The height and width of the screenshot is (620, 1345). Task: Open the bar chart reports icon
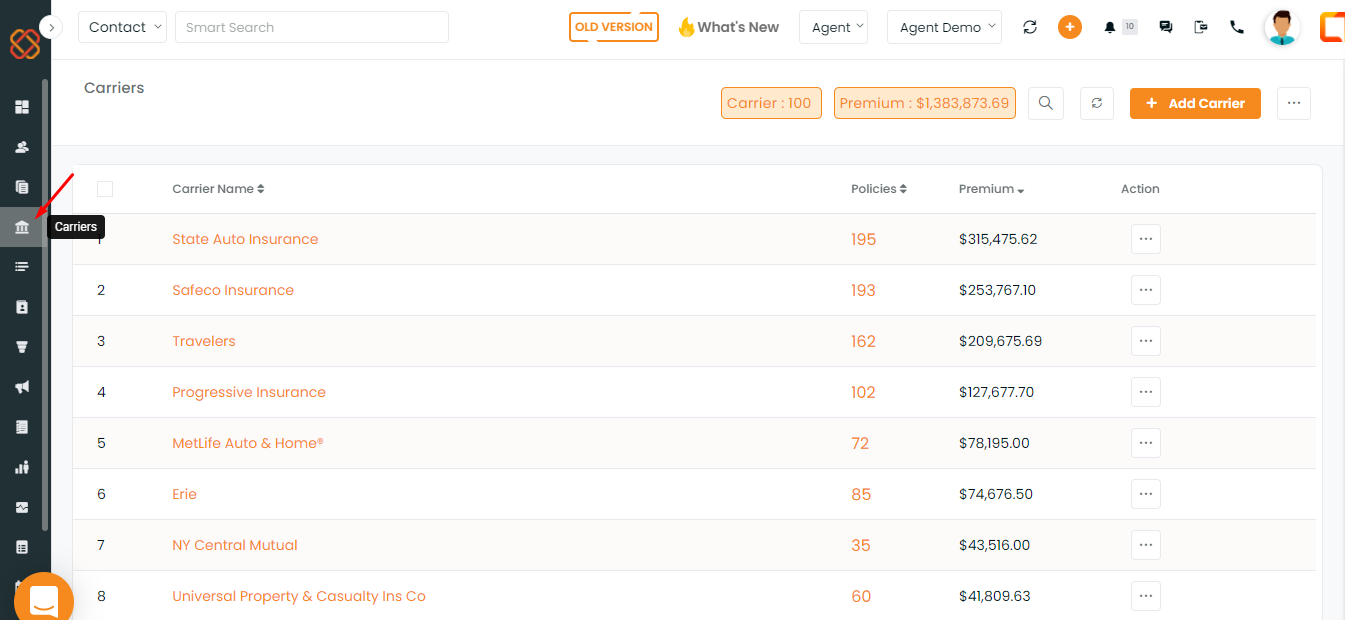(x=22, y=467)
